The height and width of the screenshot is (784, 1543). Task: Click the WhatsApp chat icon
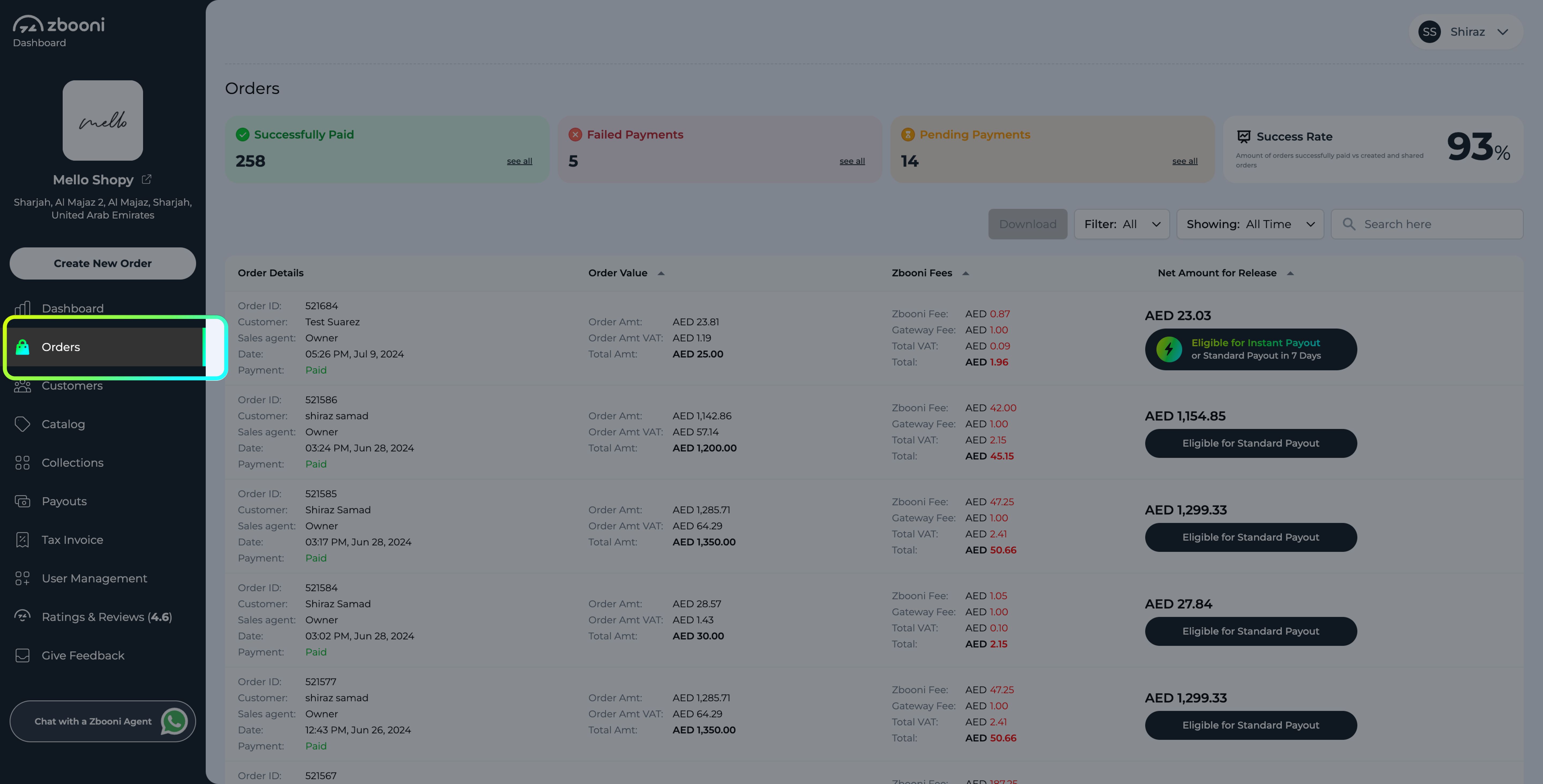[x=174, y=721]
